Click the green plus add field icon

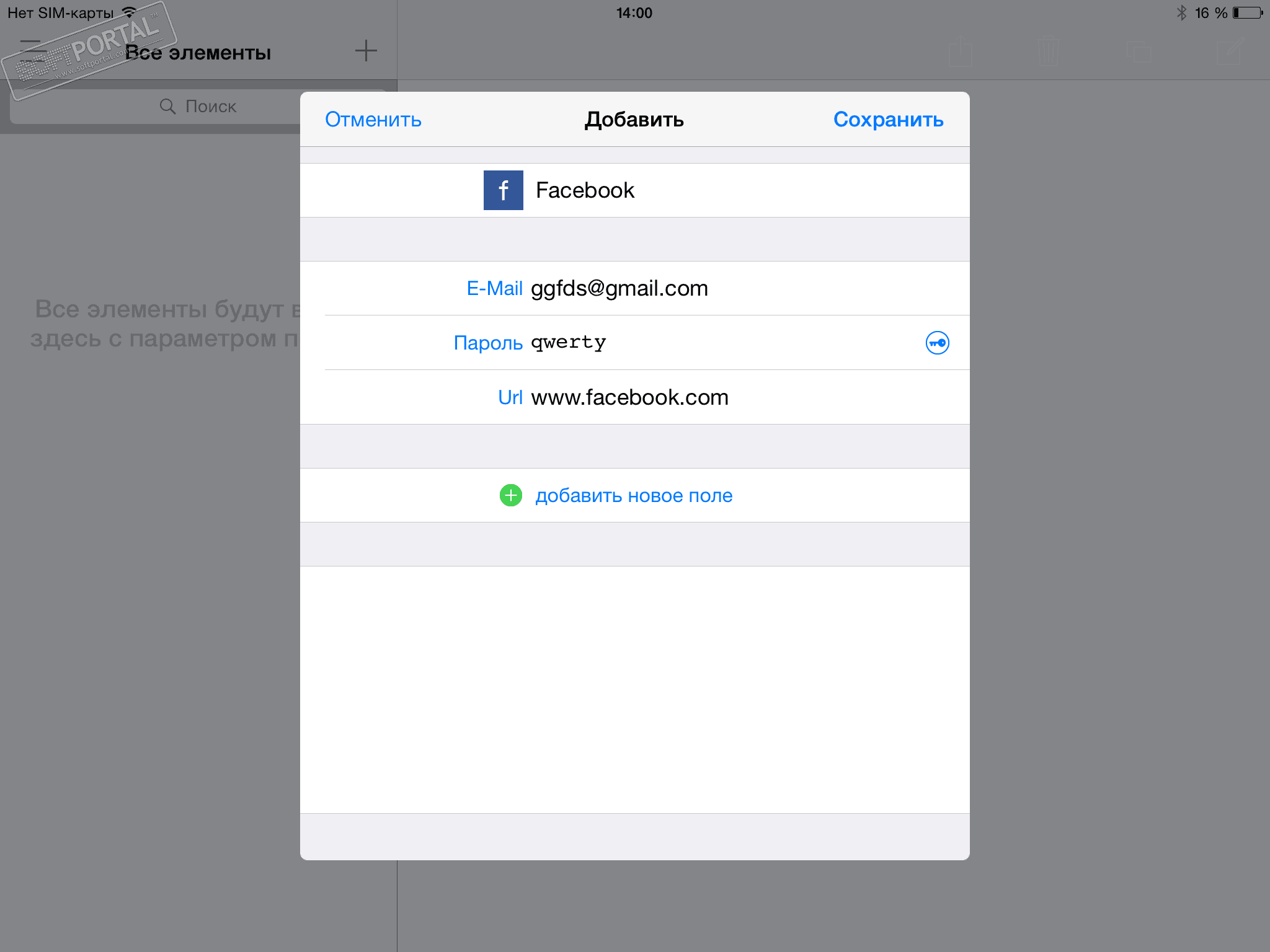click(x=511, y=495)
